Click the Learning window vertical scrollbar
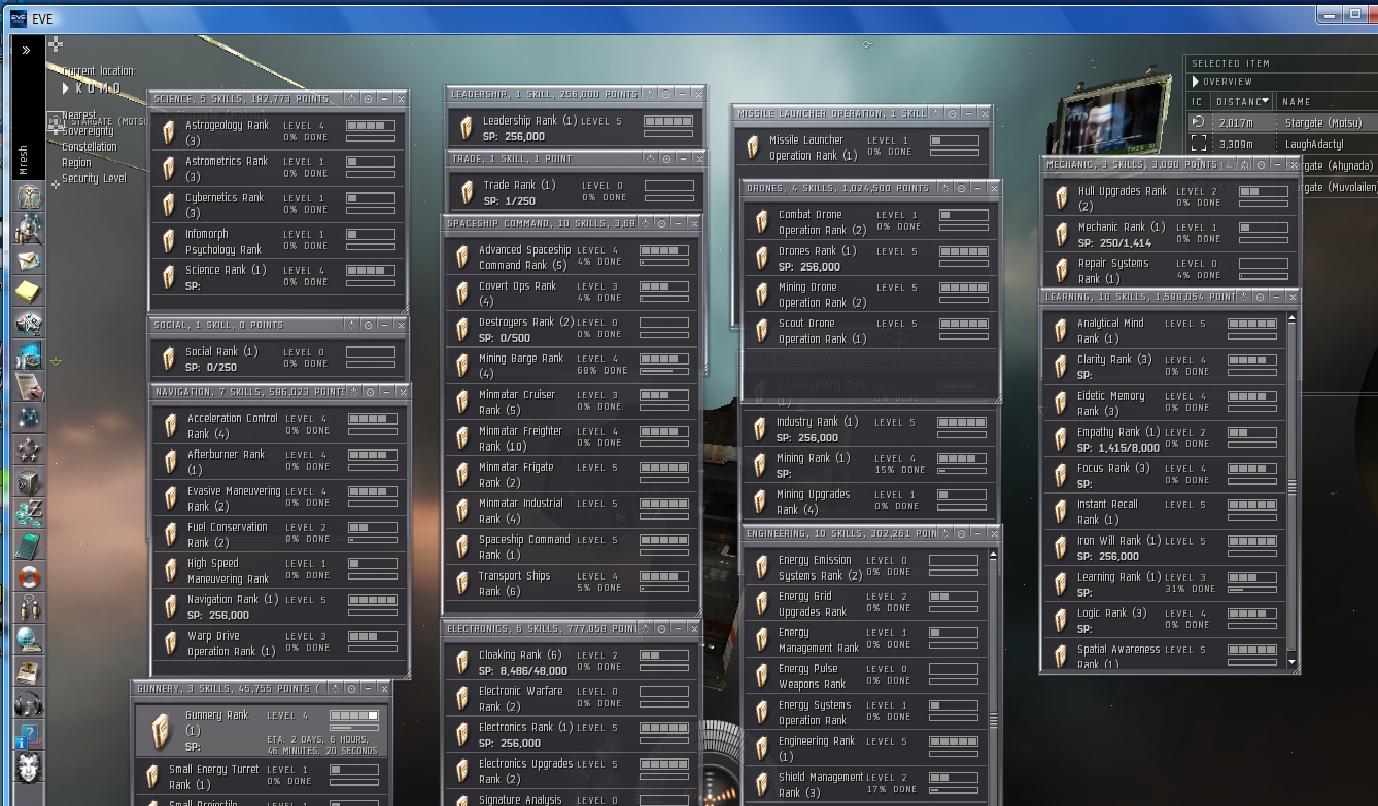 click(x=1292, y=490)
